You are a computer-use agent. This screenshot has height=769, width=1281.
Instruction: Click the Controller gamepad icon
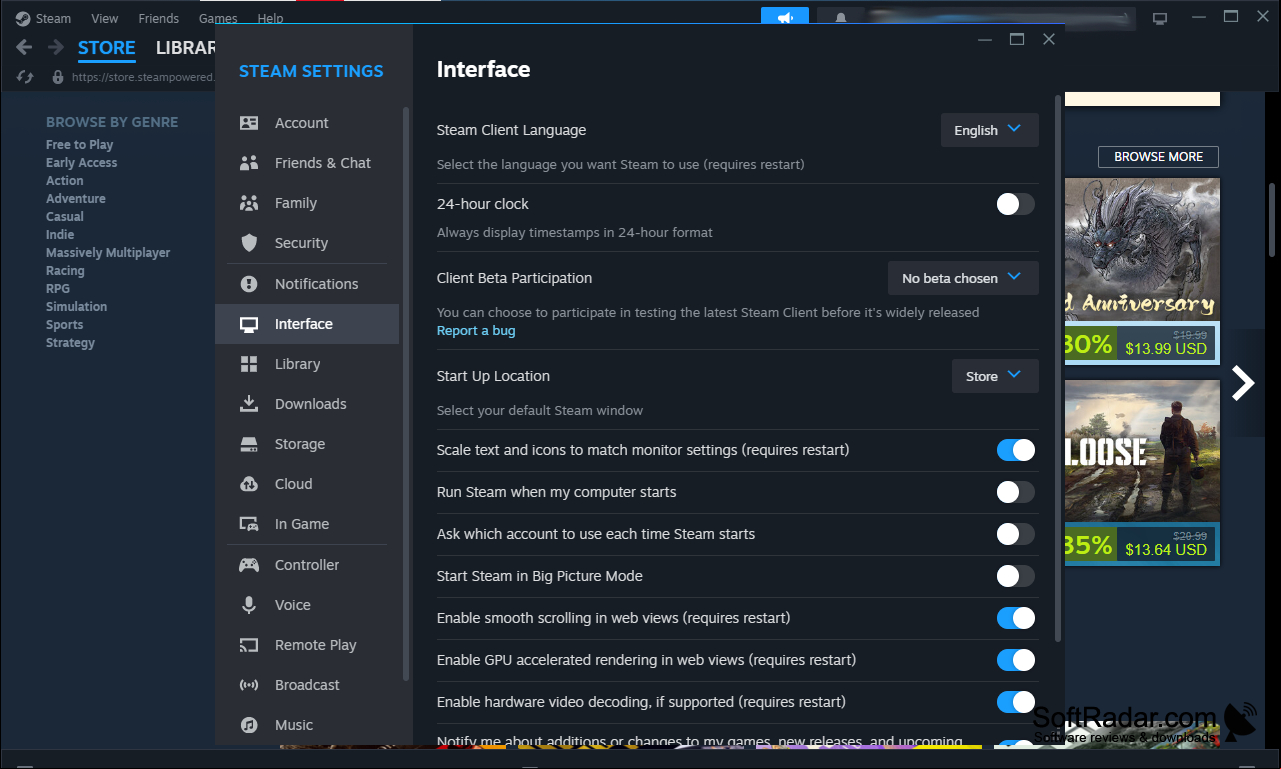point(249,565)
